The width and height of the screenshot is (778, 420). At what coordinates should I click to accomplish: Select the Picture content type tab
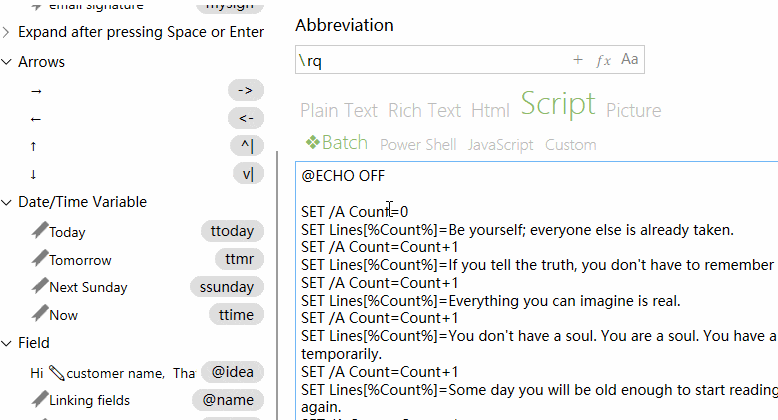633,110
